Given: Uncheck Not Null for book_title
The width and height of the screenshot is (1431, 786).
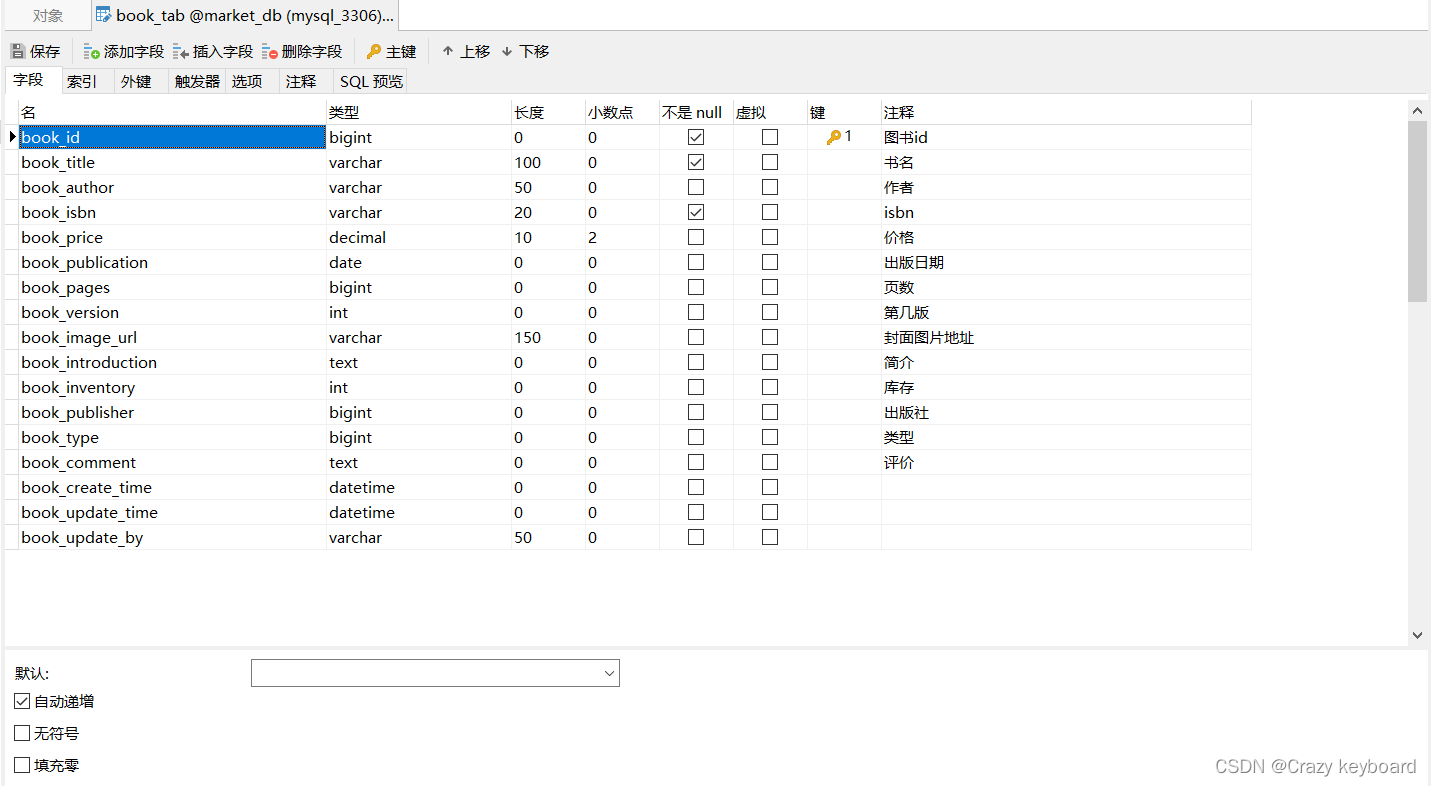Looking at the screenshot, I should point(696,162).
